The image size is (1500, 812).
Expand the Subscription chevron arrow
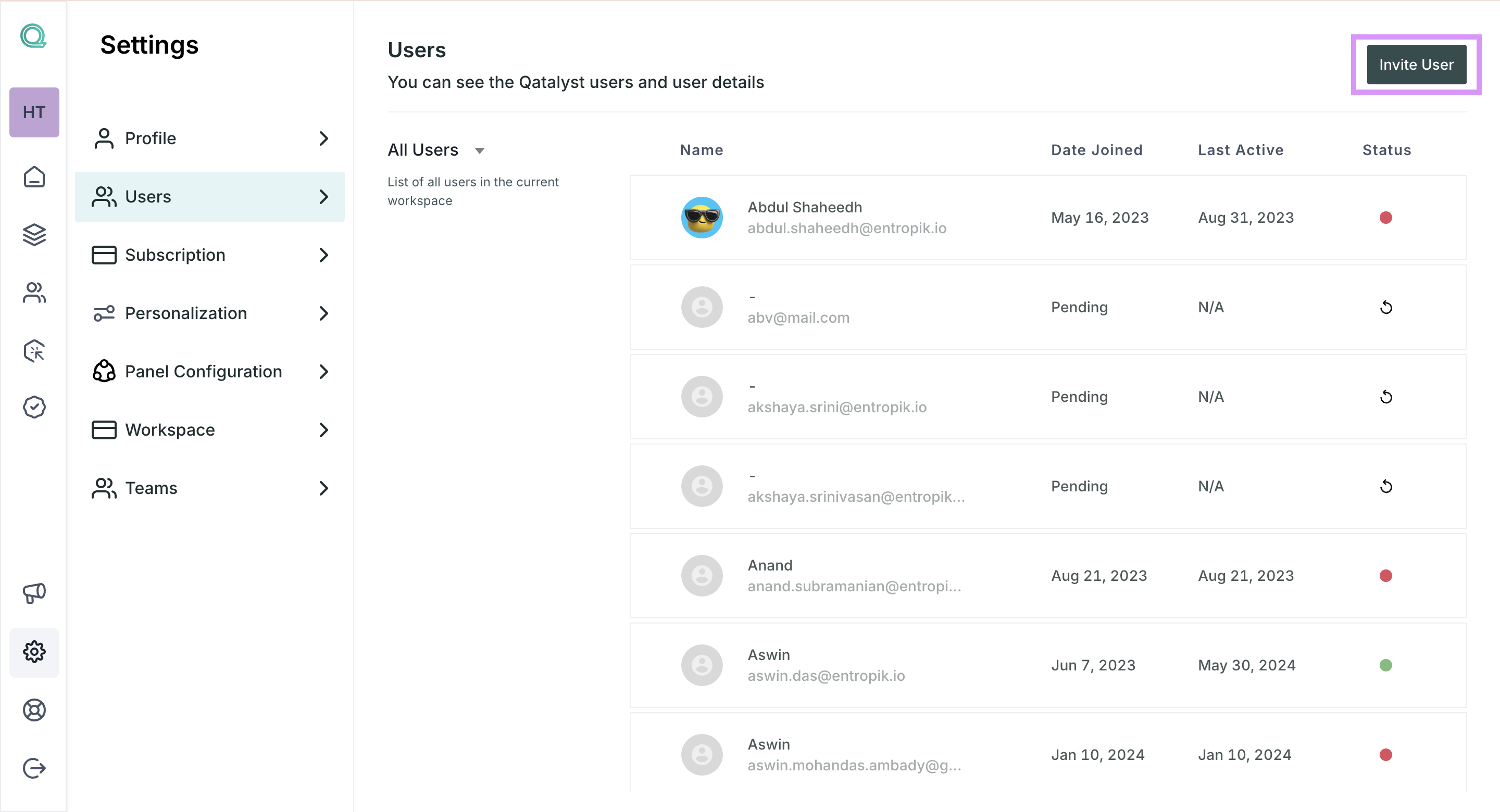click(x=324, y=255)
